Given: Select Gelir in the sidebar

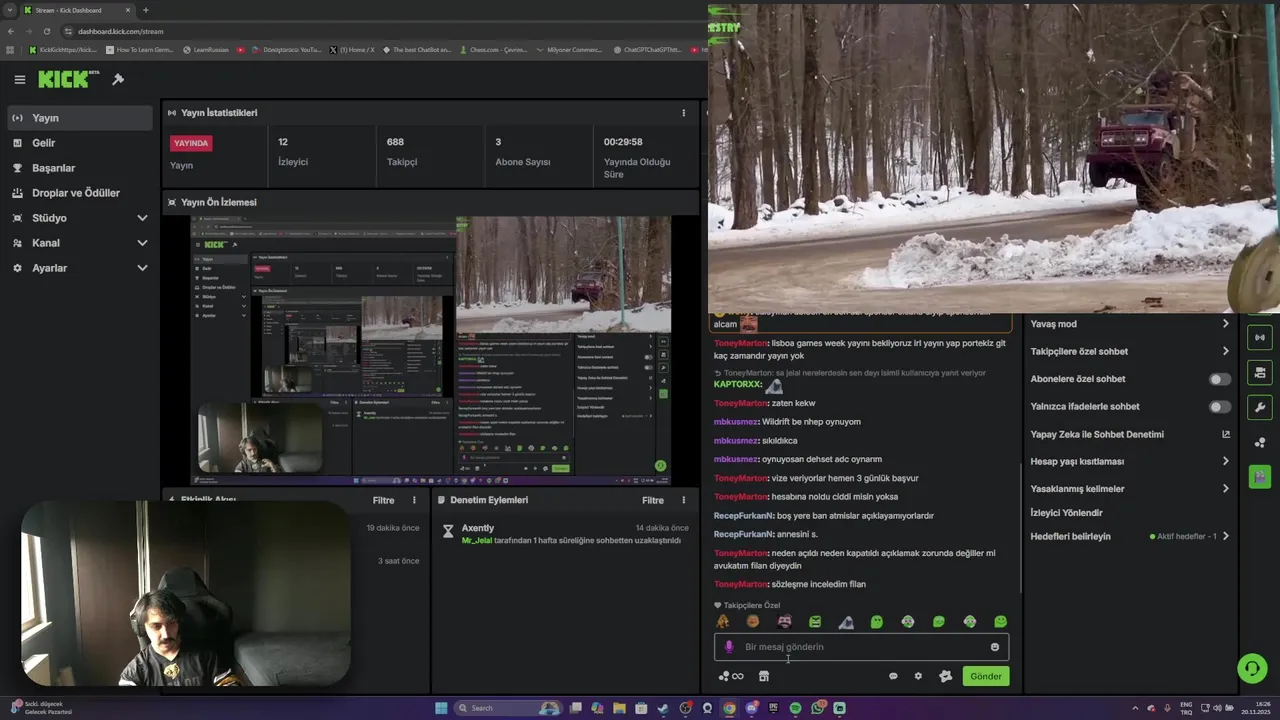Looking at the screenshot, I should pos(78,143).
